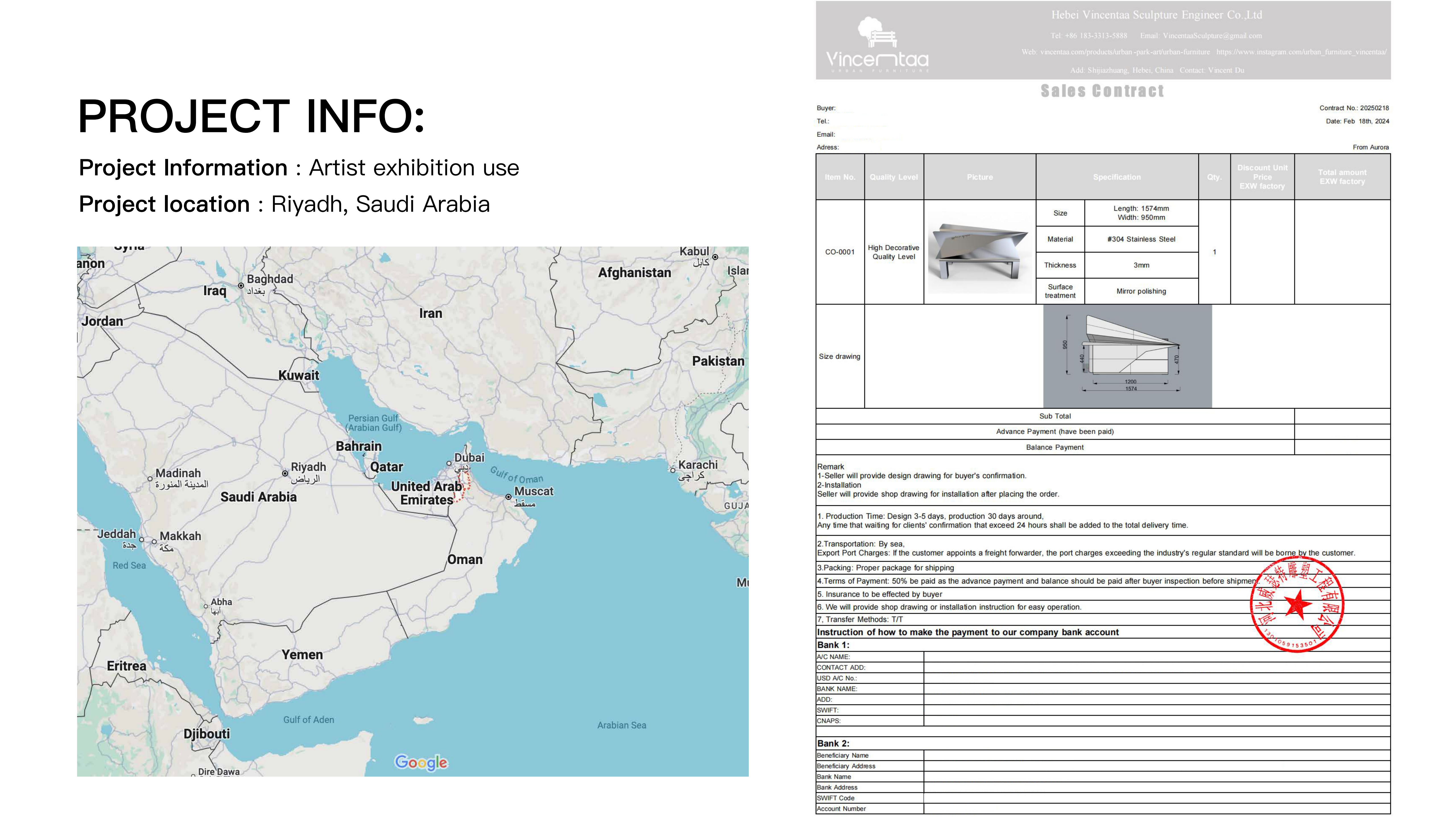Click the Jeddah city marker dot
Screen dimensions: 1456x819
coord(142,540)
